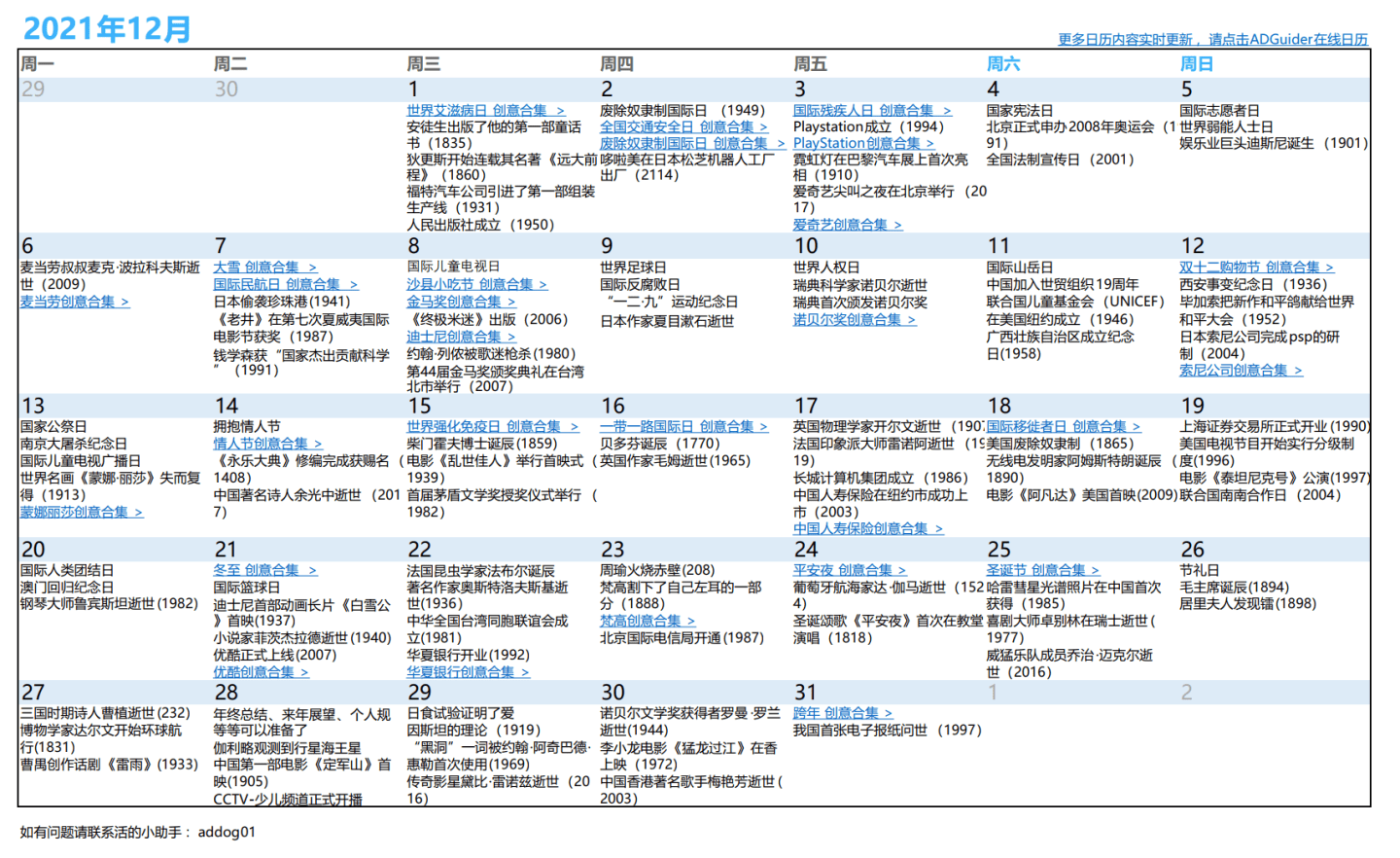Image resolution: width=1400 pixels, height=858 pixels.
Task: Select 世界人权日 on December 10
Action: coord(826,267)
